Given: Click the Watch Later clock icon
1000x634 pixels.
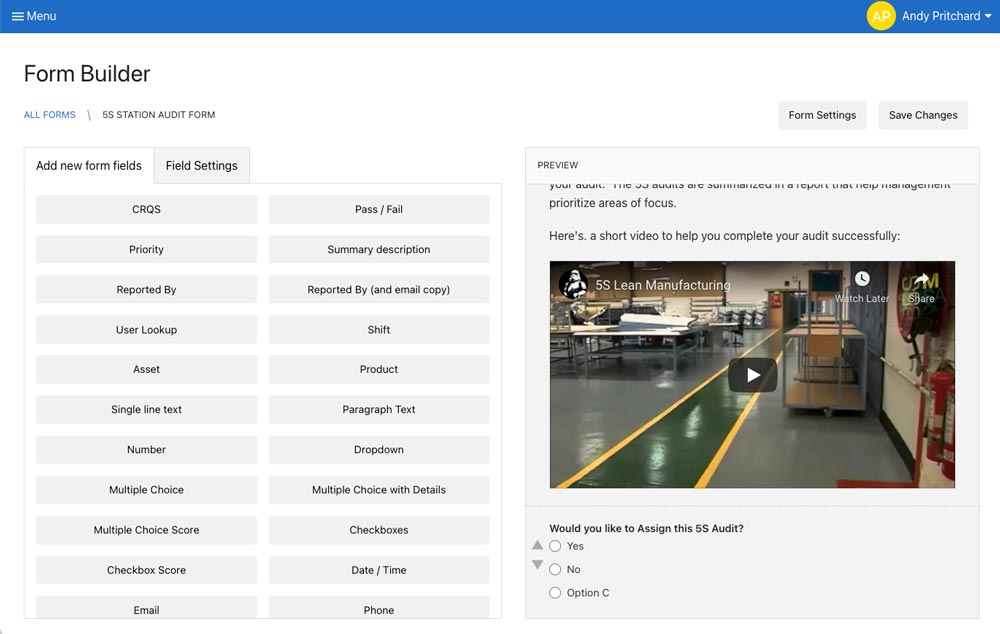Looking at the screenshot, I should click(862, 279).
